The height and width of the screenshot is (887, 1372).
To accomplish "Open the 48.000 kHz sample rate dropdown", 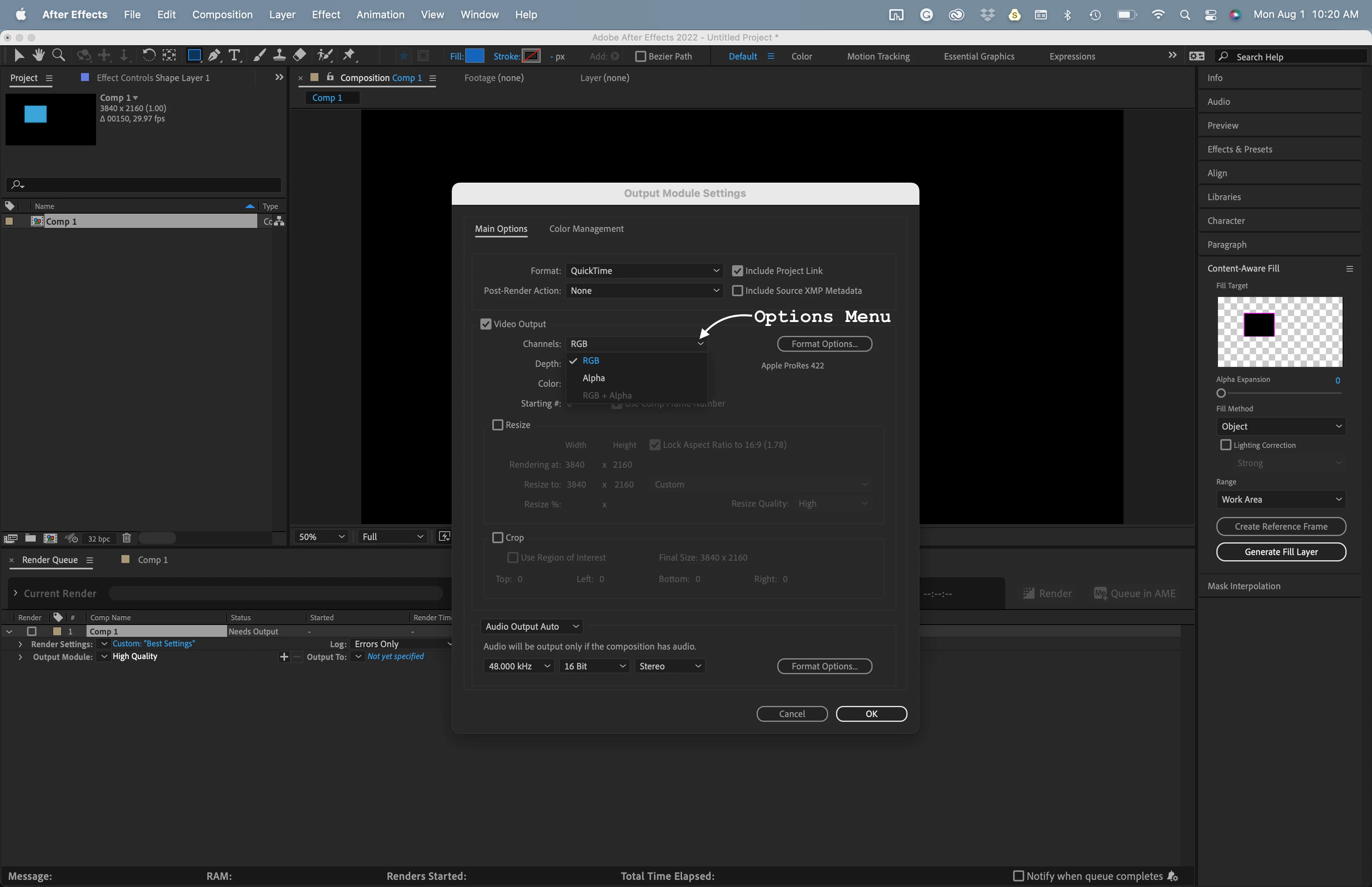I will (519, 666).
